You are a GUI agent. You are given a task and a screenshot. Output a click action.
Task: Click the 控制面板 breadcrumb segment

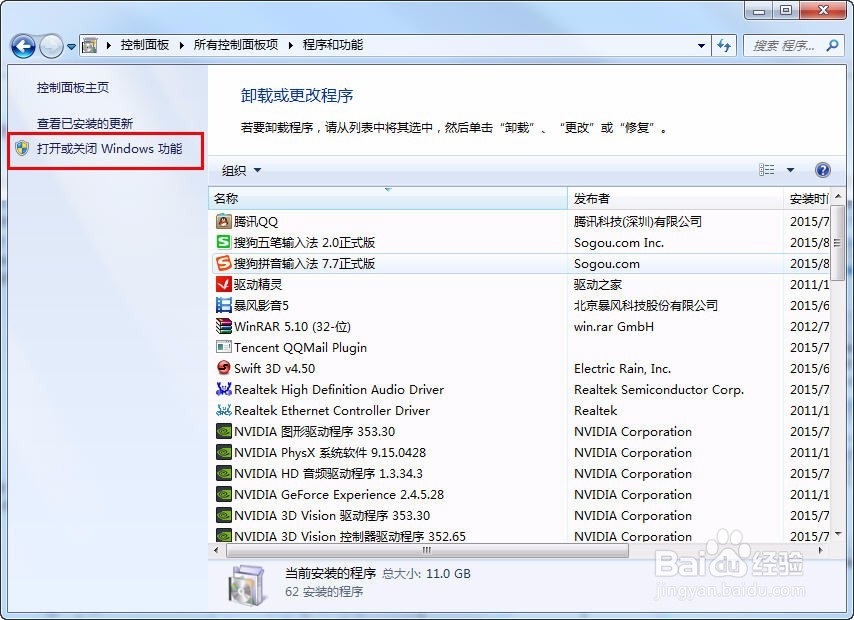click(145, 45)
